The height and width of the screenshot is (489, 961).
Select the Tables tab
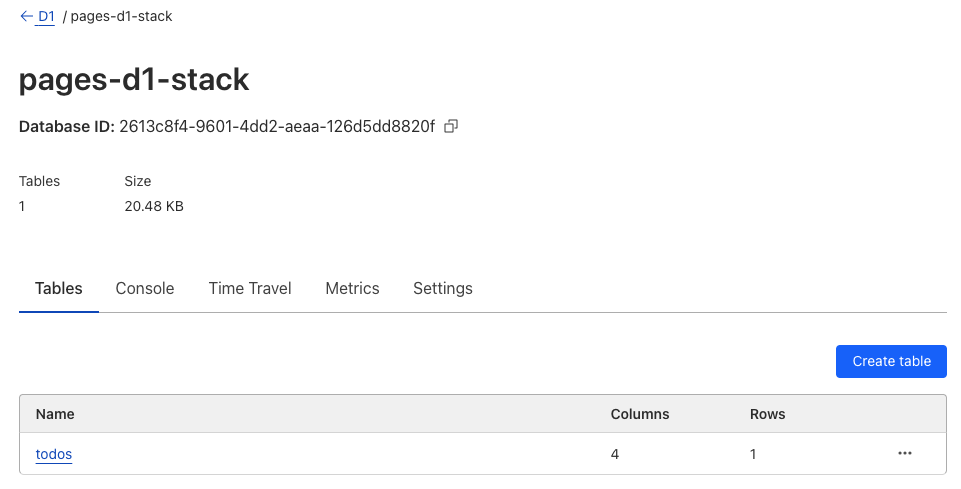click(59, 288)
